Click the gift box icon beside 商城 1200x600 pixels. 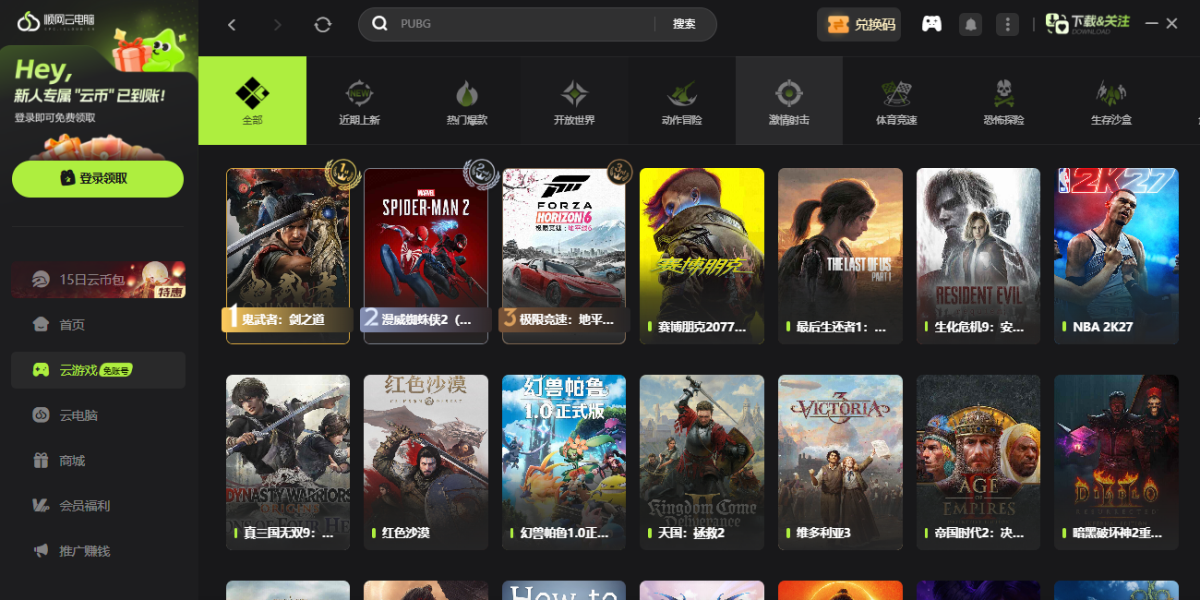click(x=40, y=460)
